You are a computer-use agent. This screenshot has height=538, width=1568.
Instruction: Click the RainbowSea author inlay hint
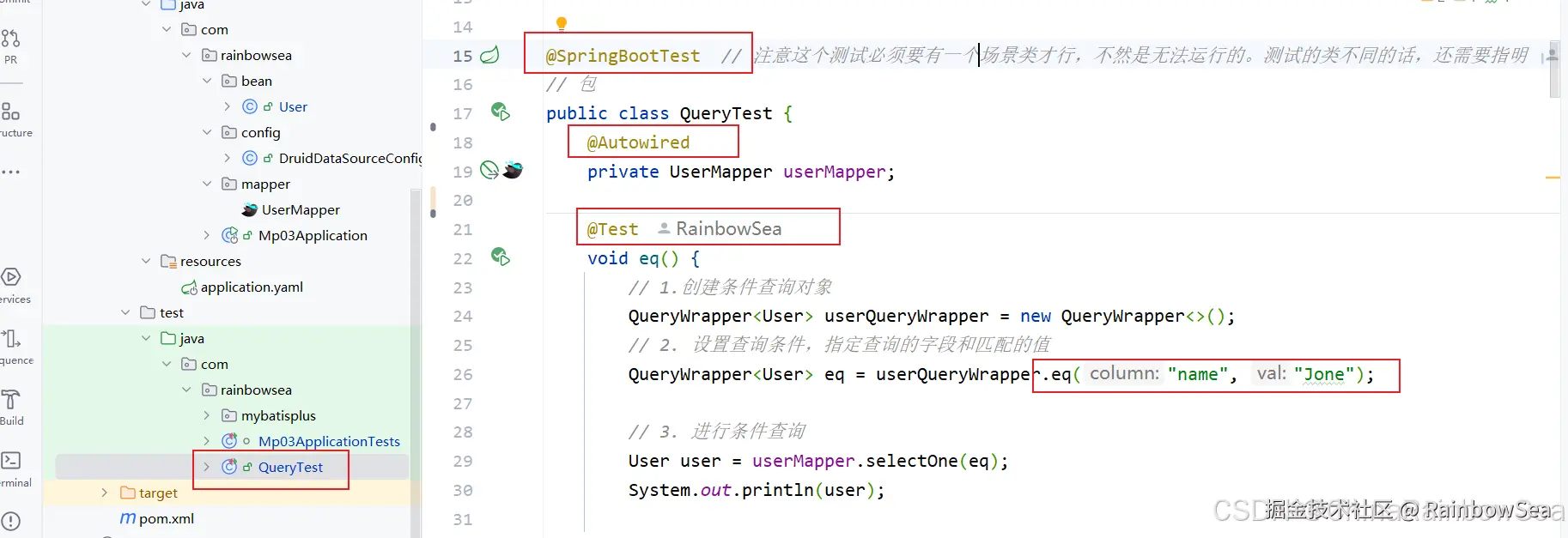click(x=720, y=229)
